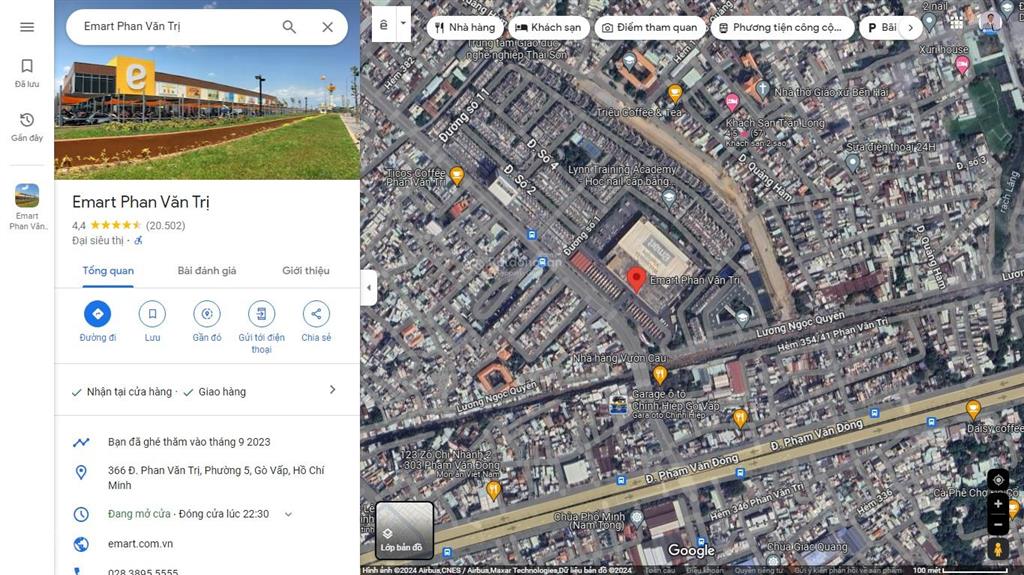Toggle the Lớp bản đồ map layer
1024x575 pixels.
coord(404,529)
